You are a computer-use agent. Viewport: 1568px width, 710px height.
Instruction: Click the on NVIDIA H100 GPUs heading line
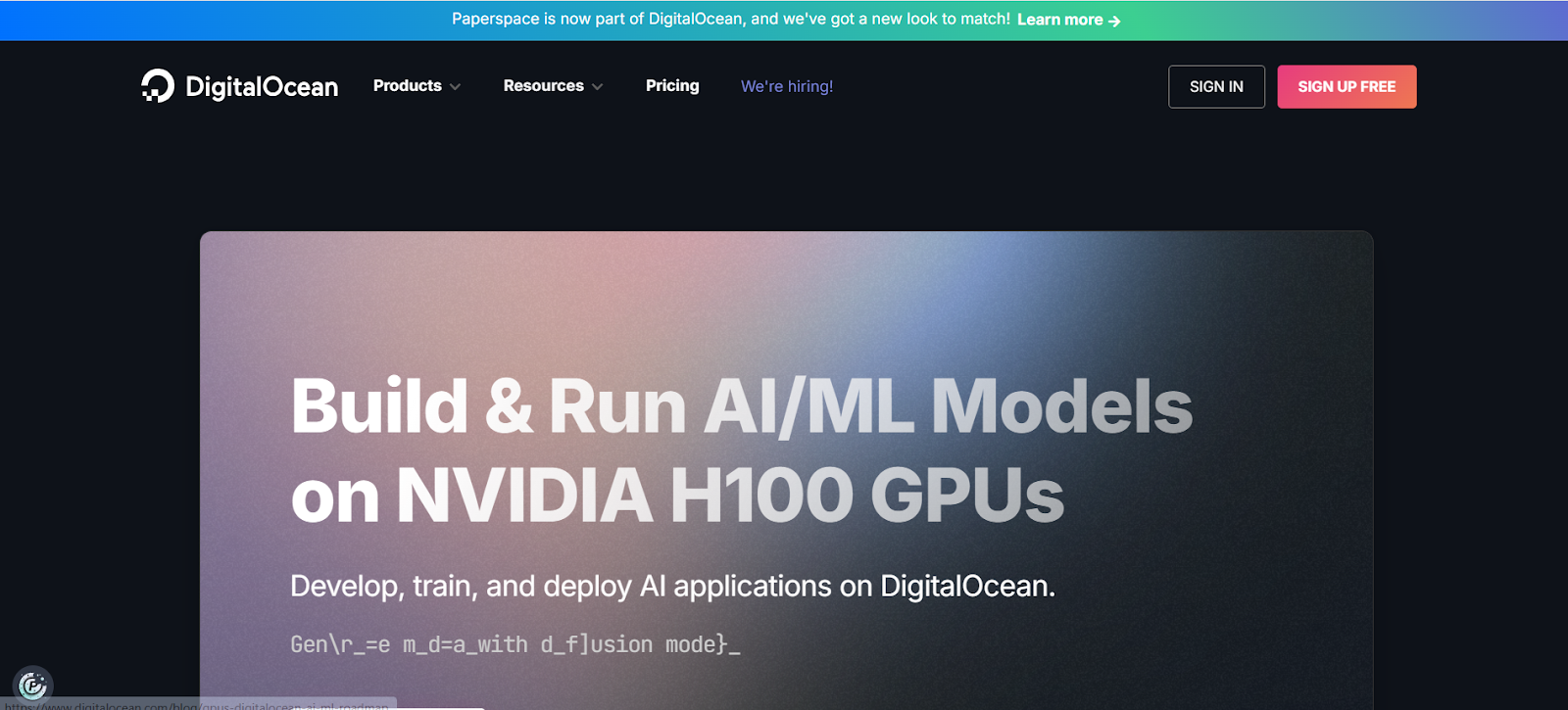pos(677,496)
